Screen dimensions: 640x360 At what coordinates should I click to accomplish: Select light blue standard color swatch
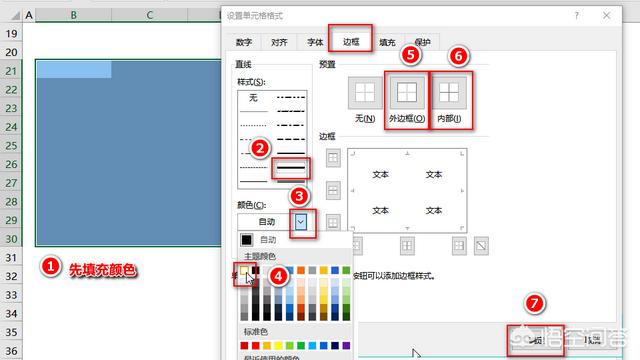click(x=312, y=346)
